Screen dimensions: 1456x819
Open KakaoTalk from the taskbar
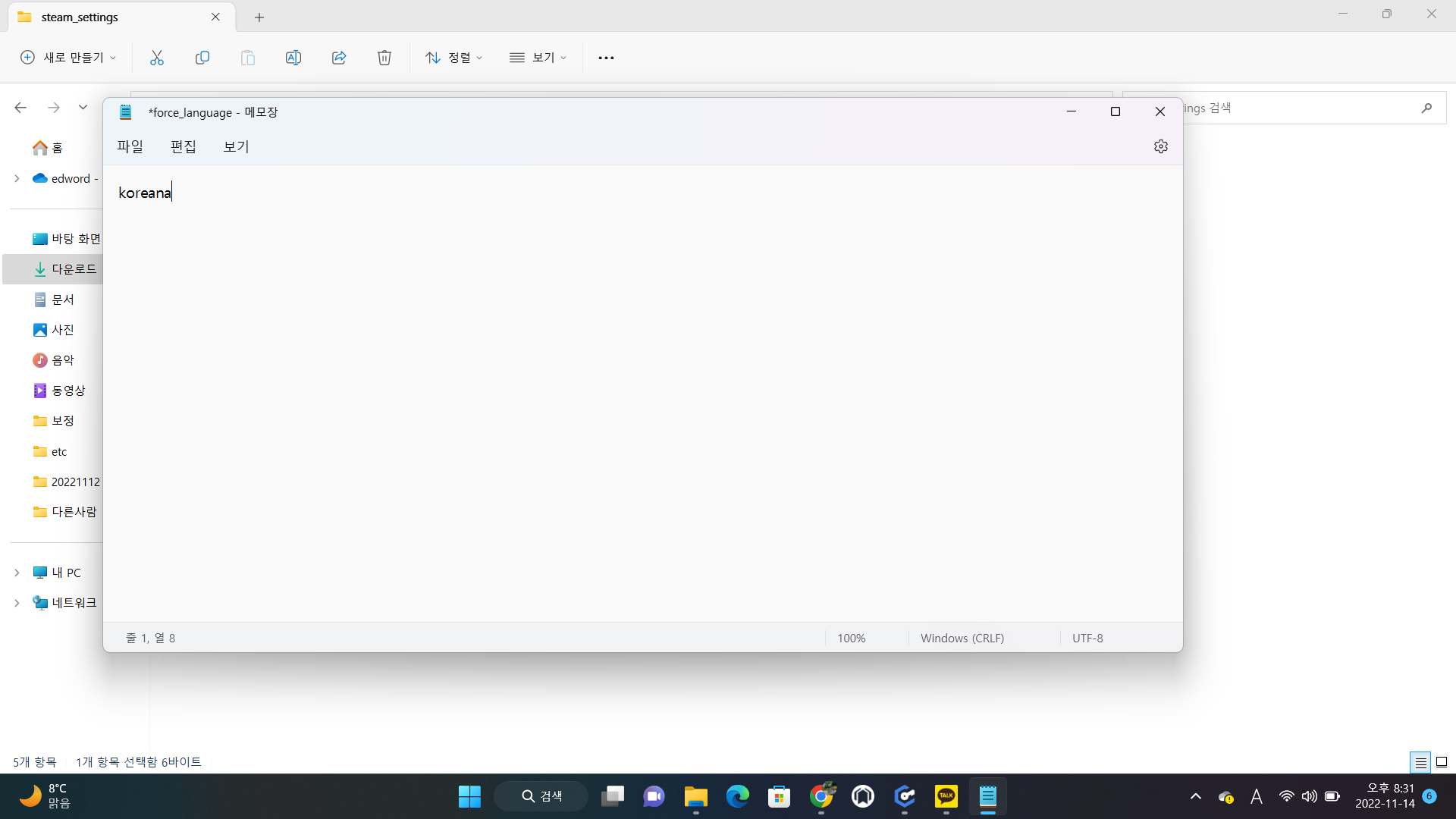click(946, 796)
